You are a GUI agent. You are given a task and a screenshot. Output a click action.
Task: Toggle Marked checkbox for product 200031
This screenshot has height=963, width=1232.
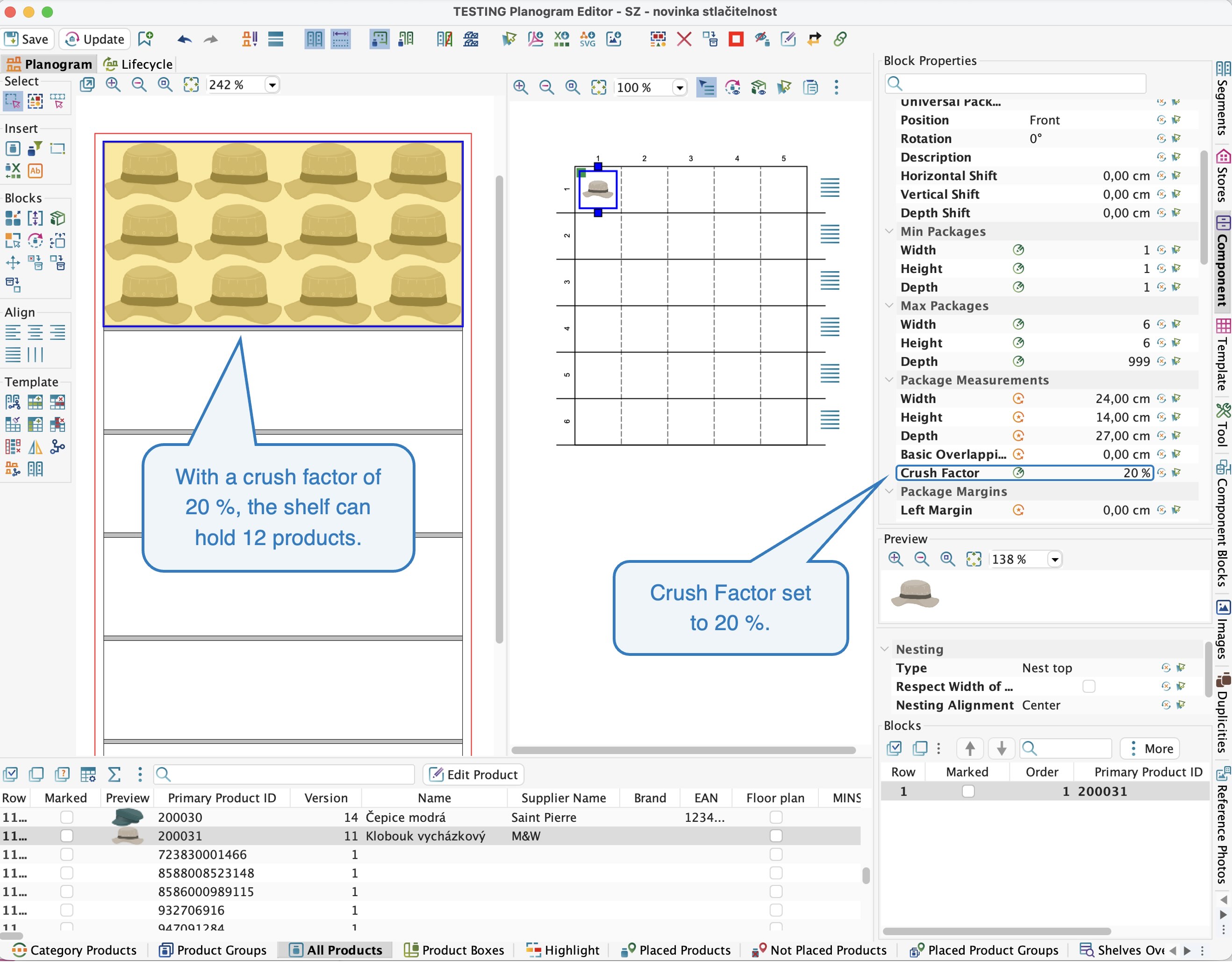[66, 837]
